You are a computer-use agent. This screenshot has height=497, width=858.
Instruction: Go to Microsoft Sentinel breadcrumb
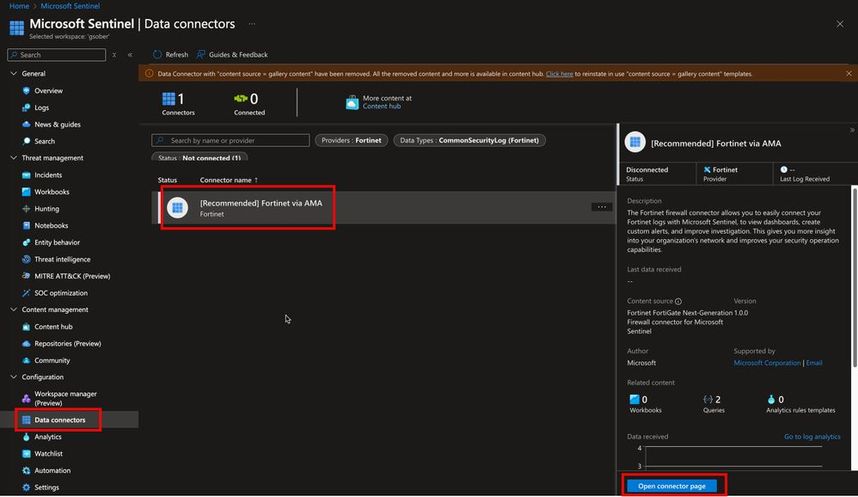pos(70,6)
